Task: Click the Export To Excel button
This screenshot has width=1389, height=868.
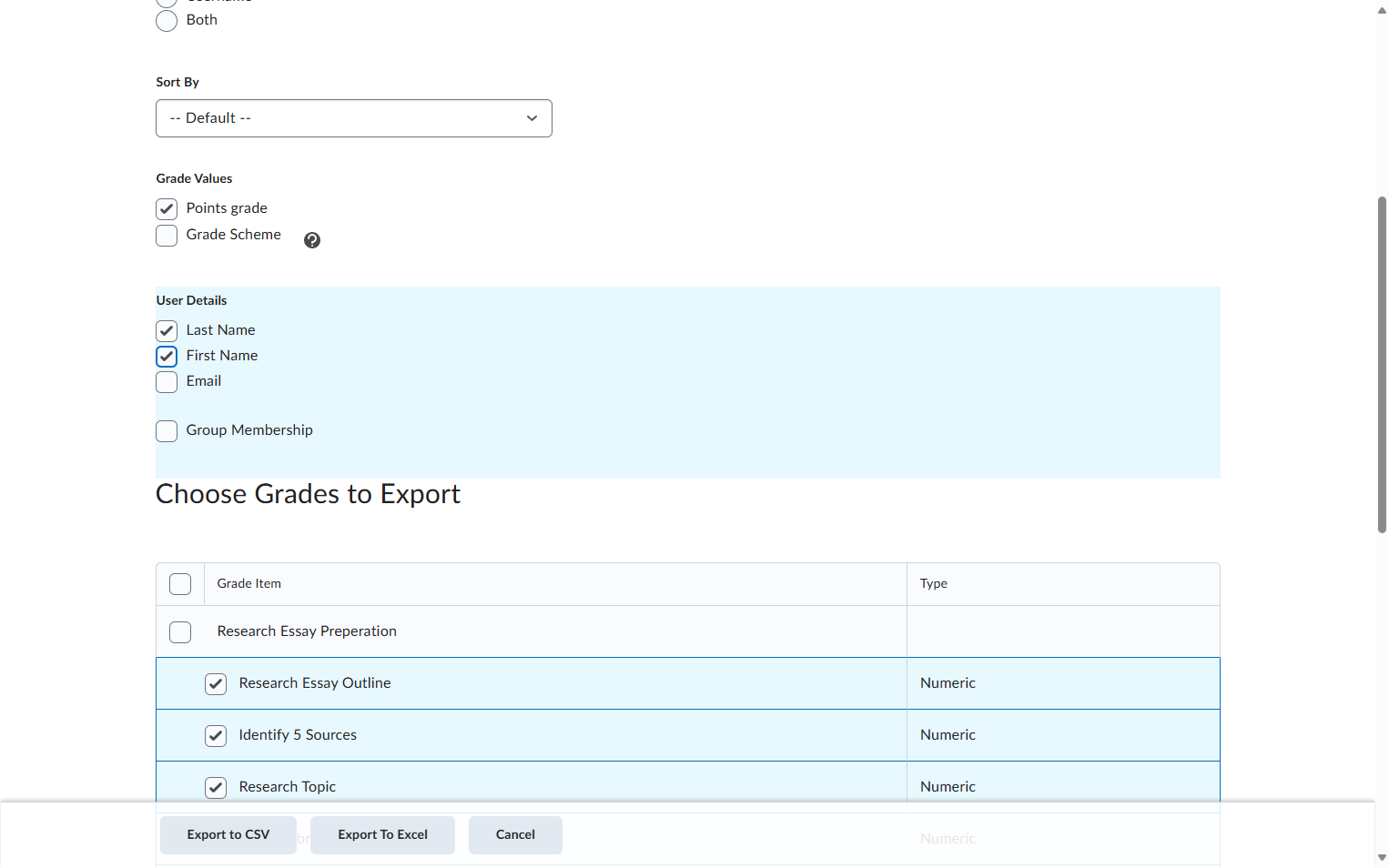Action: click(x=382, y=835)
